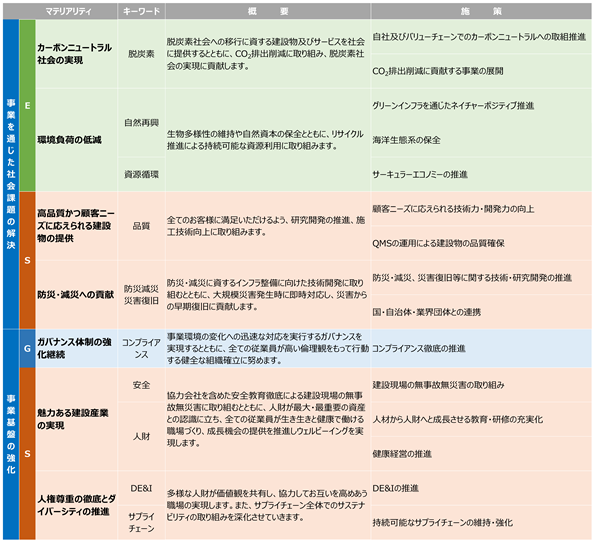Click the 顧客ニーズに応えられる技術力・開発力の向上 cell
593x541 pixels.
[481, 209]
